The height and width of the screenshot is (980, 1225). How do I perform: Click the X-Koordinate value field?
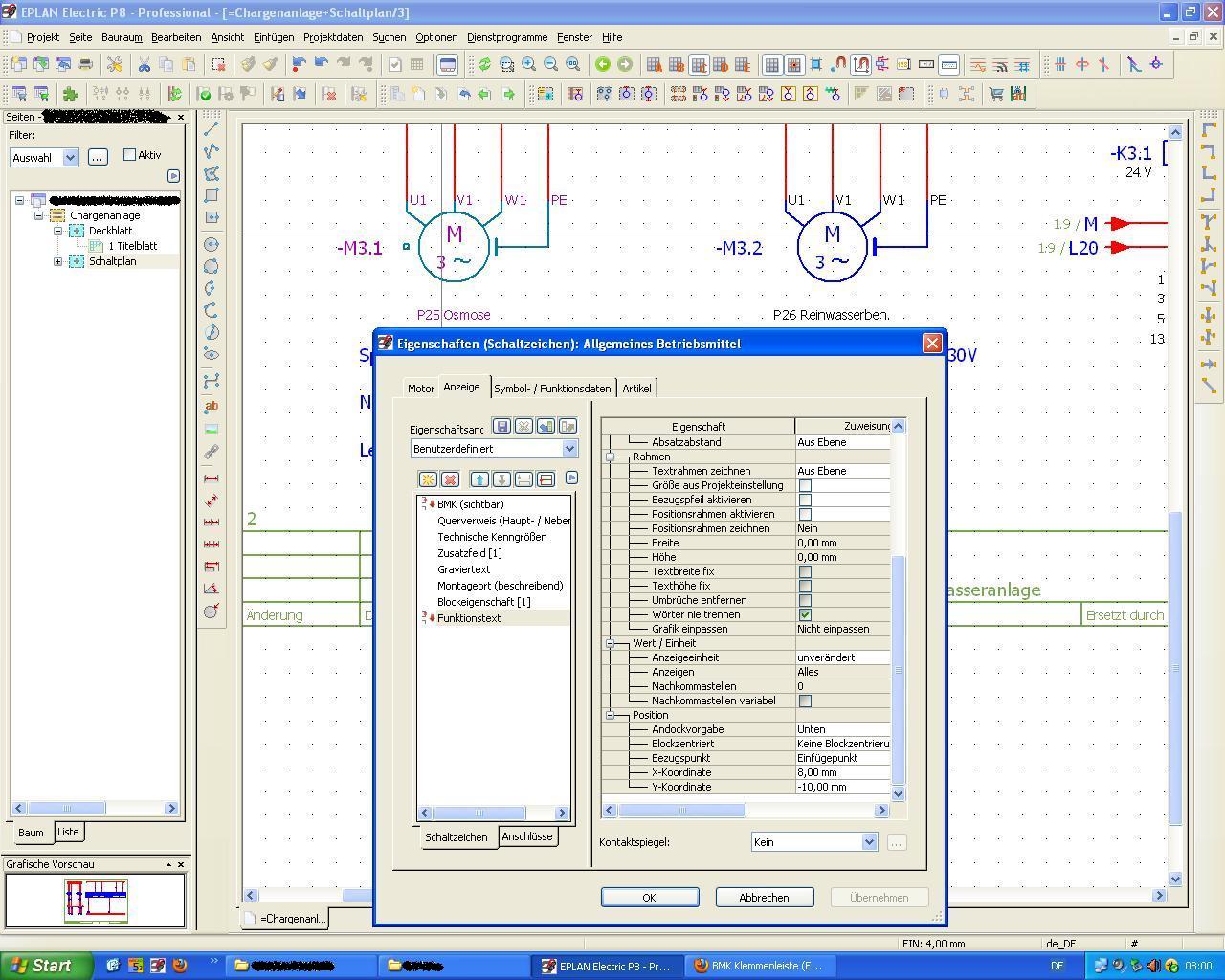[842, 772]
